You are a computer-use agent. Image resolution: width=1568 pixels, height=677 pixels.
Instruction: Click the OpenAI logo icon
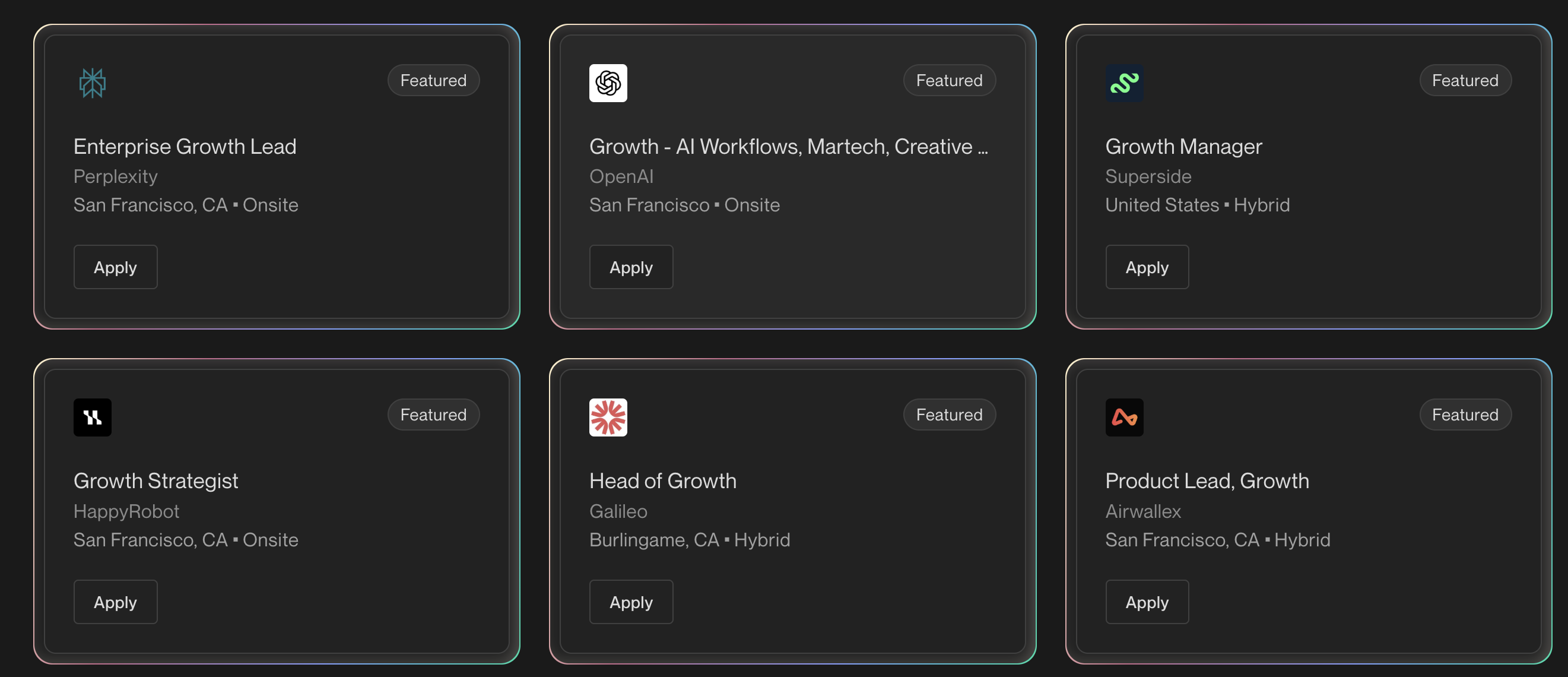[x=608, y=83]
